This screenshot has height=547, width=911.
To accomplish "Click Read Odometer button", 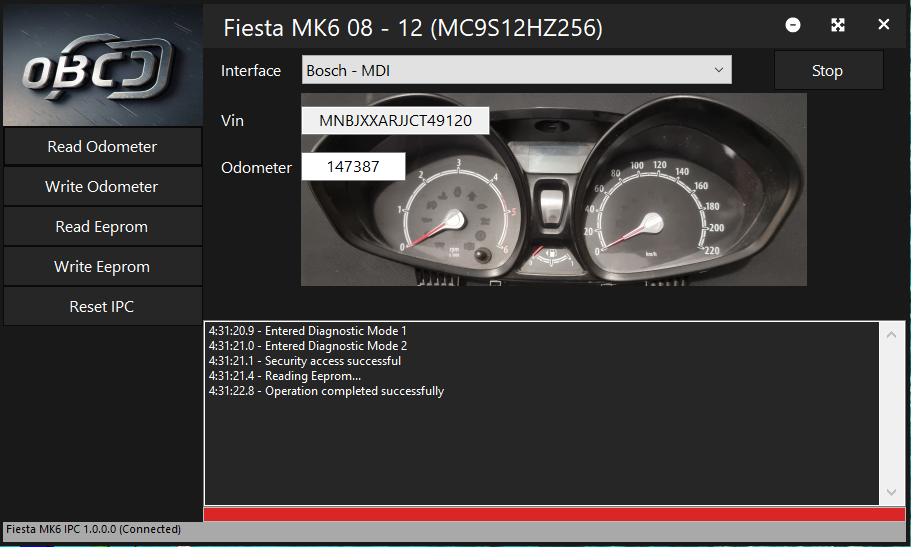I will pyautogui.click(x=103, y=146).
